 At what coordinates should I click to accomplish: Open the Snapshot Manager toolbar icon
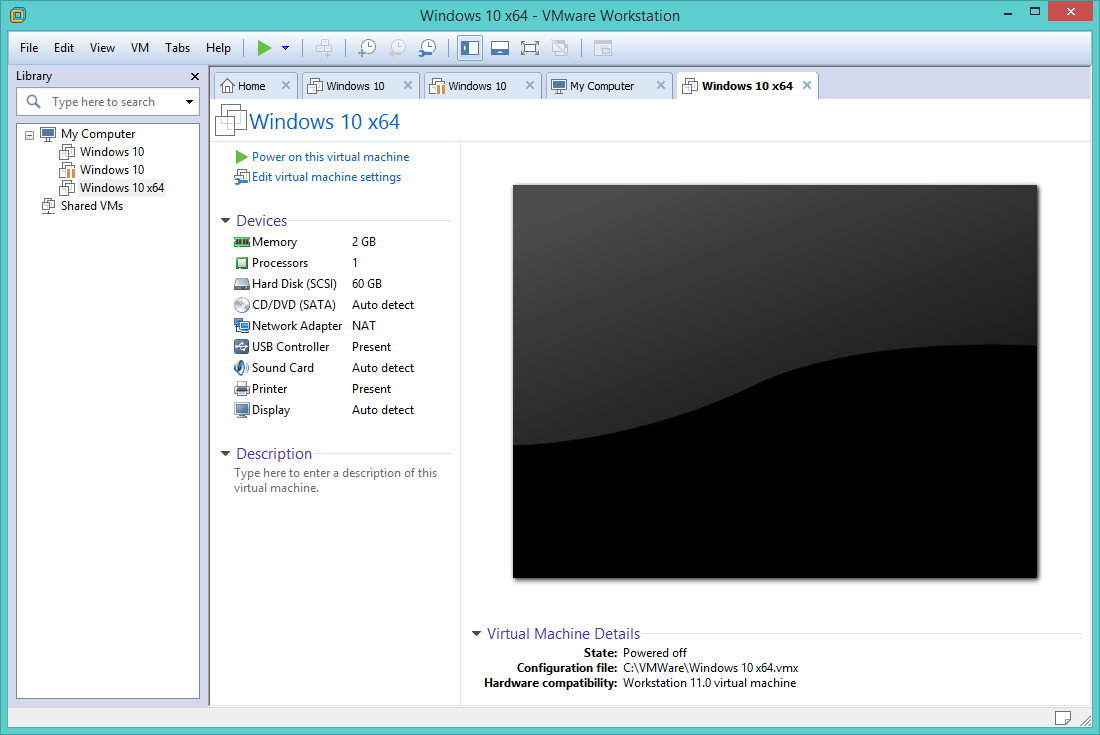coord(427,48)
